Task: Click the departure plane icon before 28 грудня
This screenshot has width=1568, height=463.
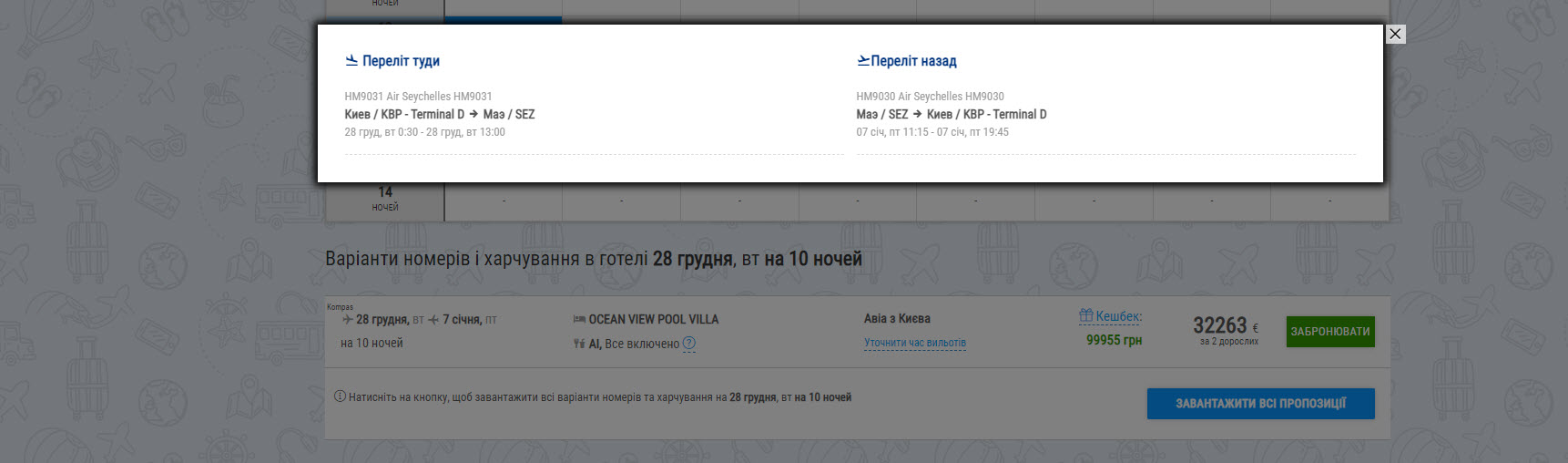Action: pos(348,320)
